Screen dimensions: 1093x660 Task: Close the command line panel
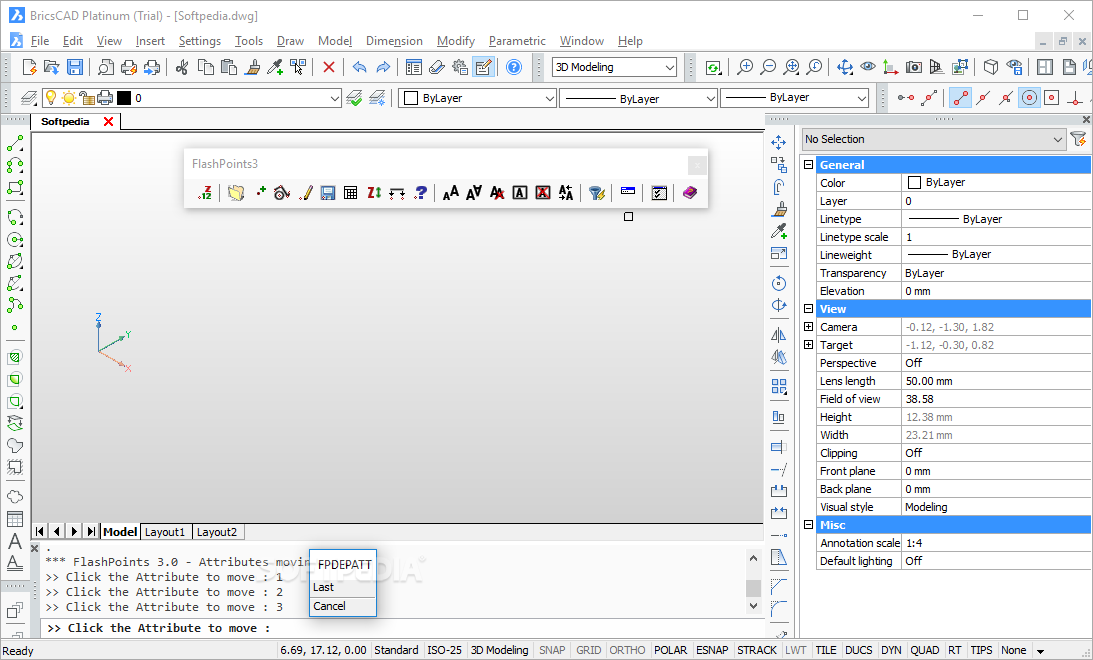pyautogui.click(x=35, y=549)
